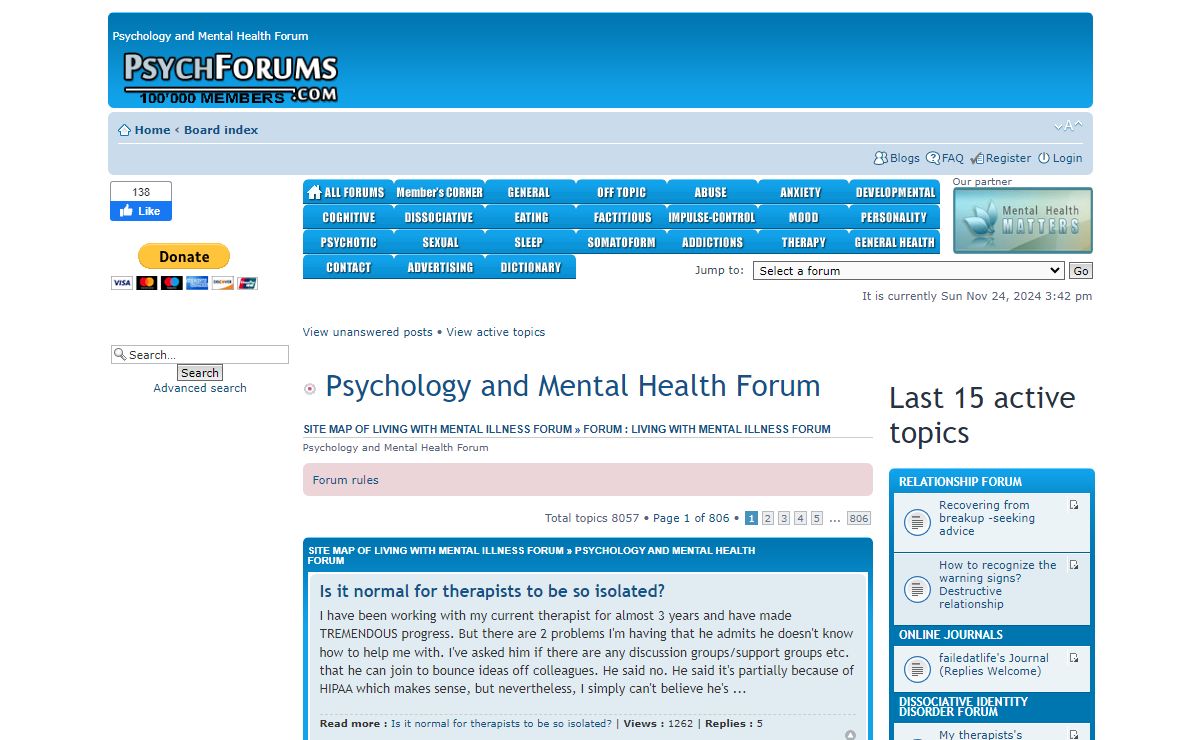Click the change font size icon
Image resolution: width=1200 pixels, height=740 pixels.
click(1067, 126)
